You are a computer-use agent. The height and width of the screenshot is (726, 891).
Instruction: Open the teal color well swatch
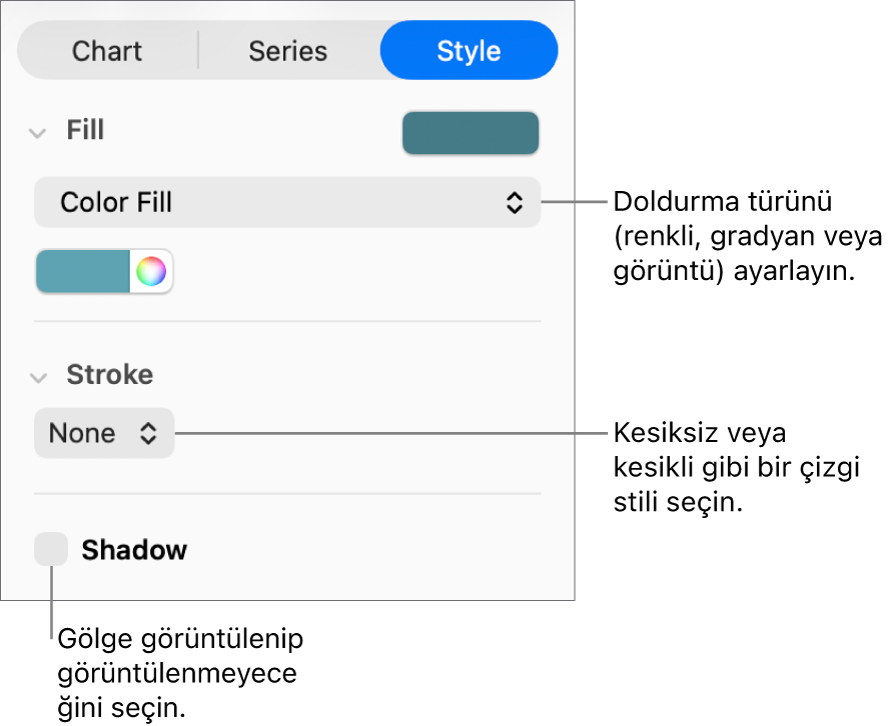[x=83, y=271]
